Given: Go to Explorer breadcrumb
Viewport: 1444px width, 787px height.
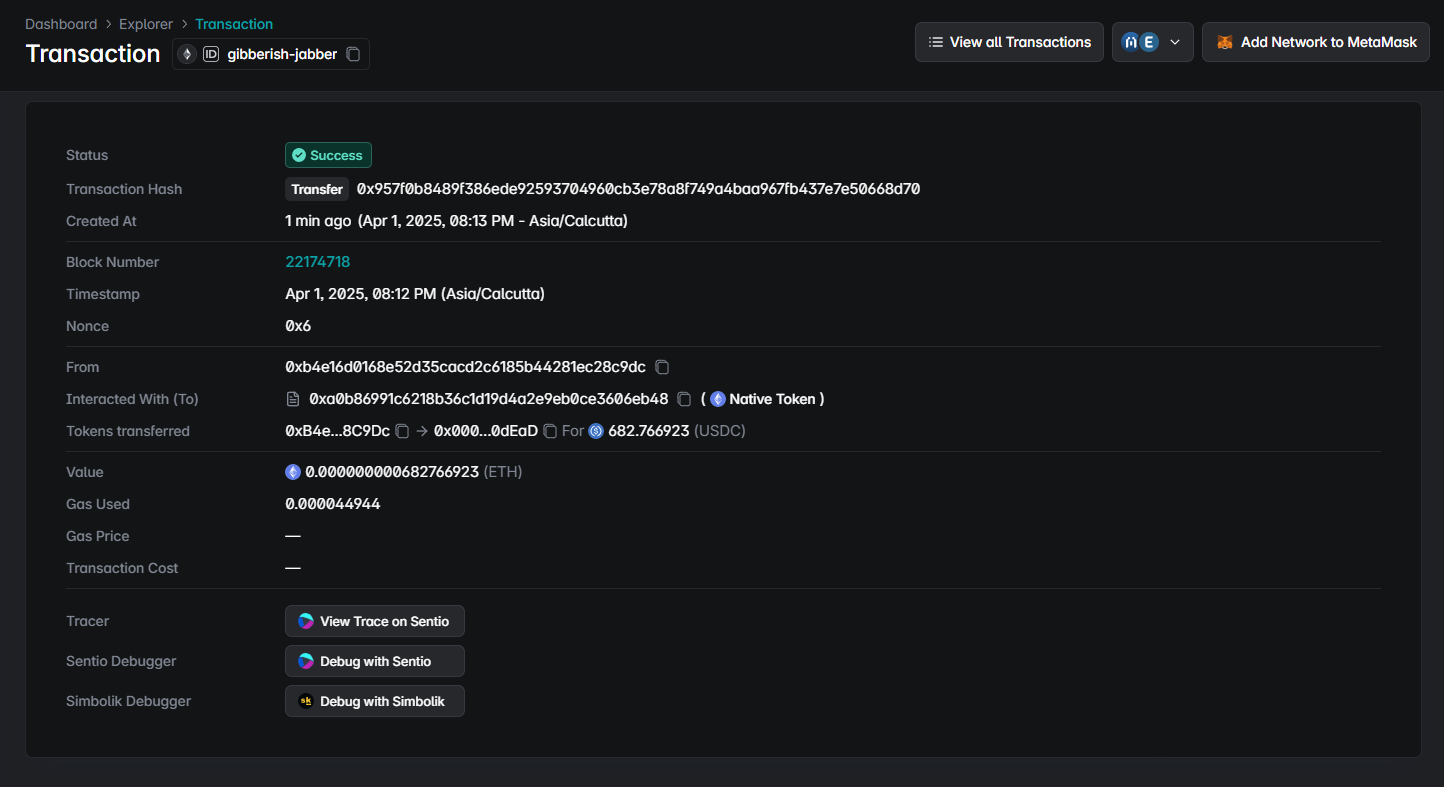Looking at the screenshot, I should [x=146, y=24].
